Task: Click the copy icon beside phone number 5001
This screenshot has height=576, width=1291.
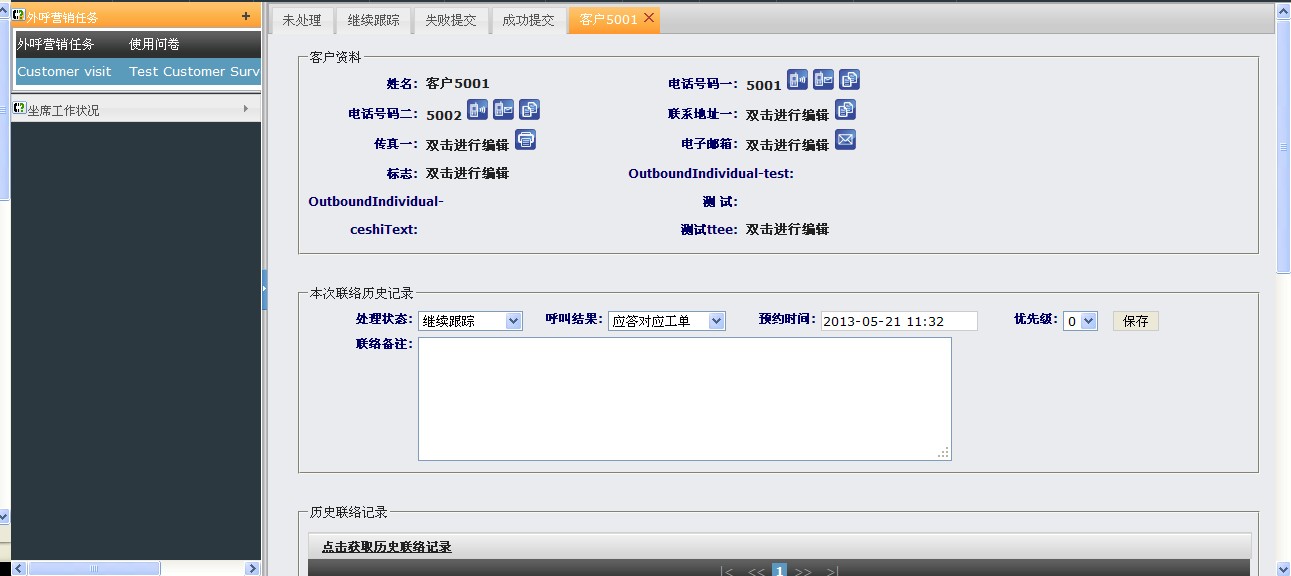Action: pyautogui.click(x=849, y=80)
